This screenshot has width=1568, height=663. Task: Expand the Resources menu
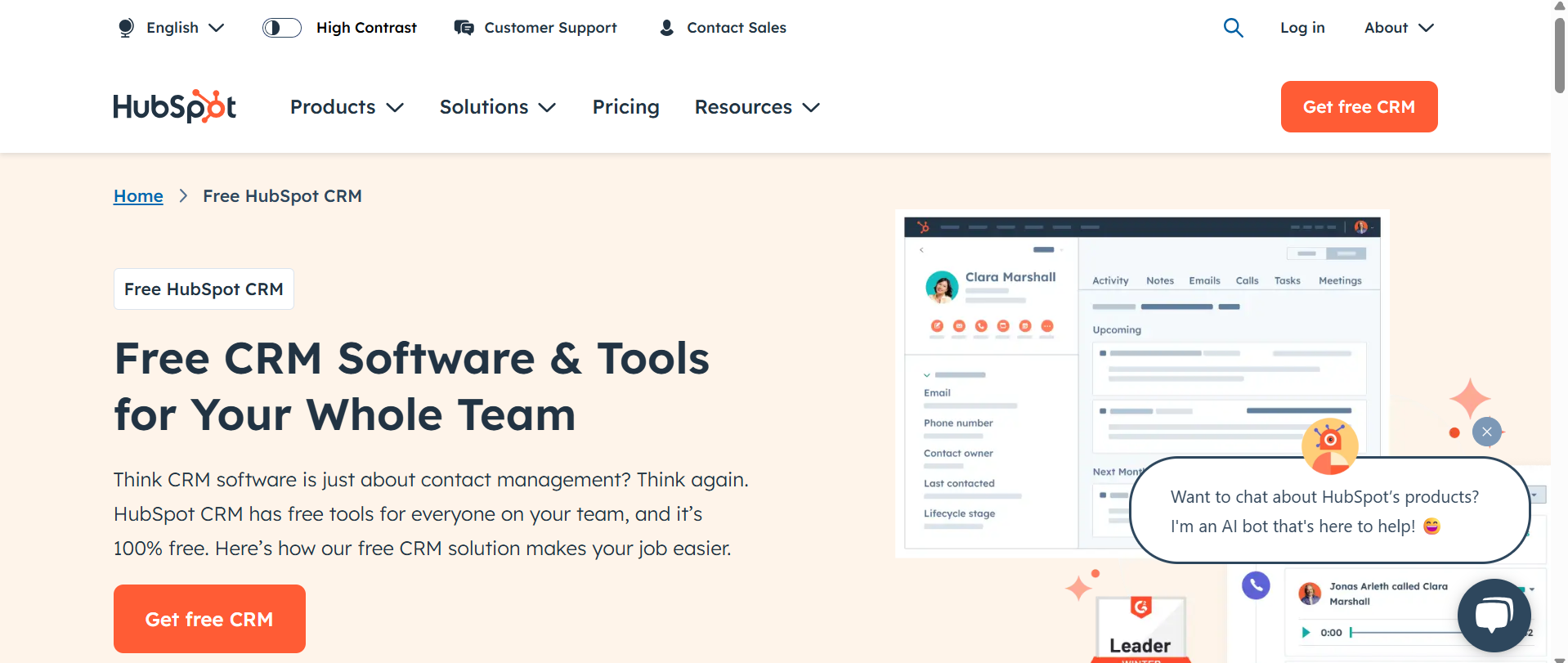(757, 107)
